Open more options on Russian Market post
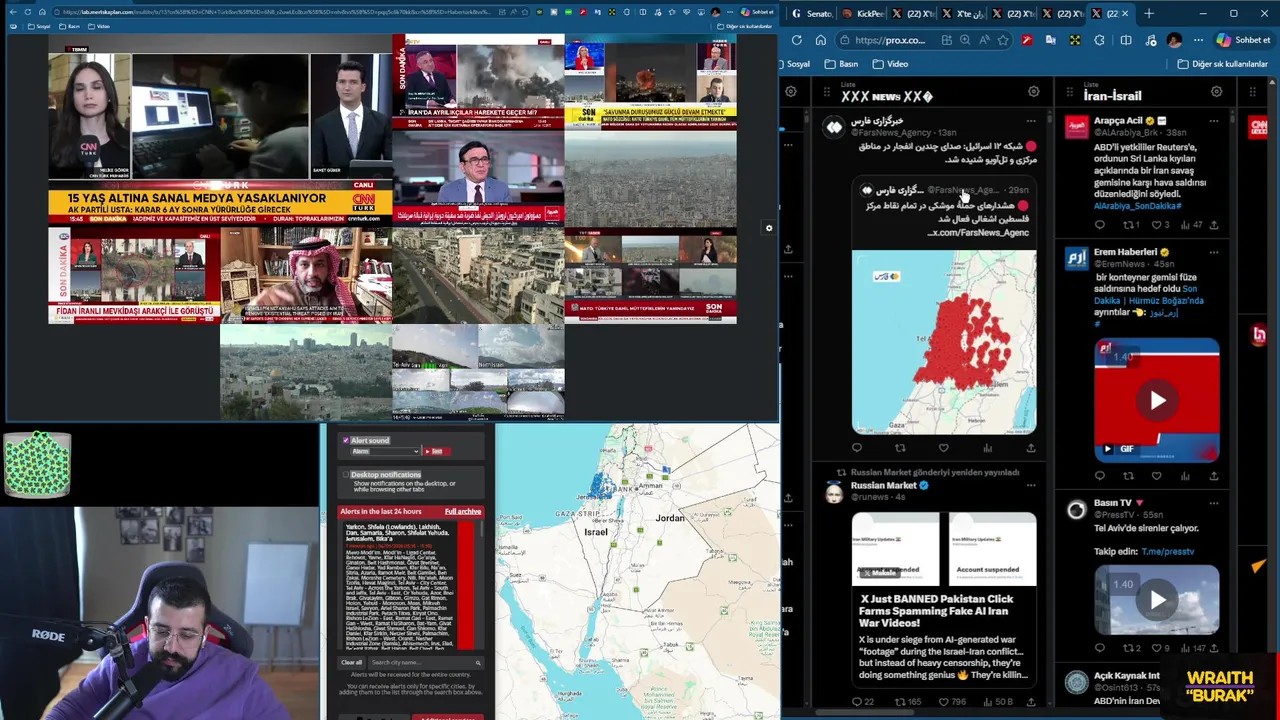This screenshot has height=720, width=1280. (x=1031, y=486)
